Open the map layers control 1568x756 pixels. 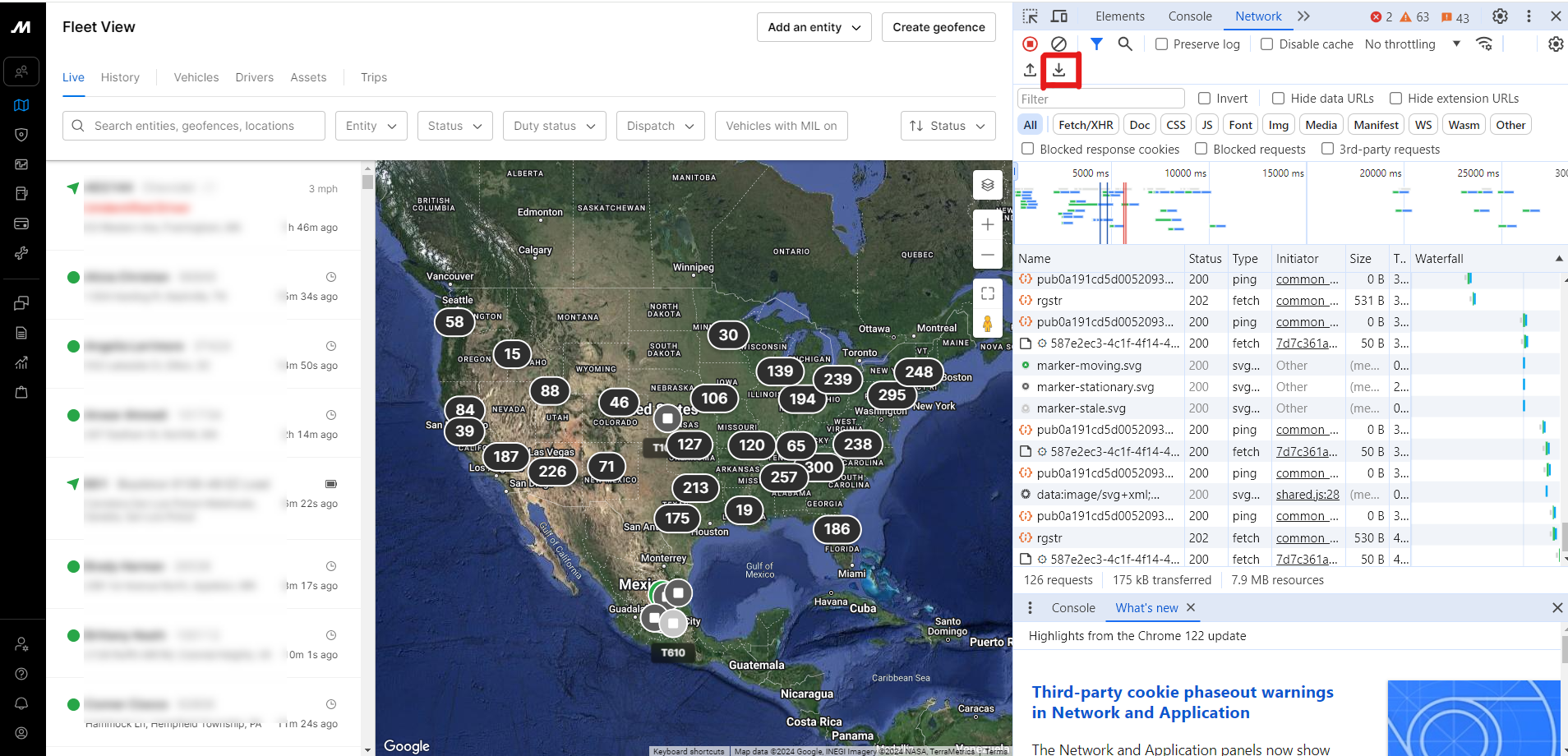pyautogui.click(x=988, y=186)
